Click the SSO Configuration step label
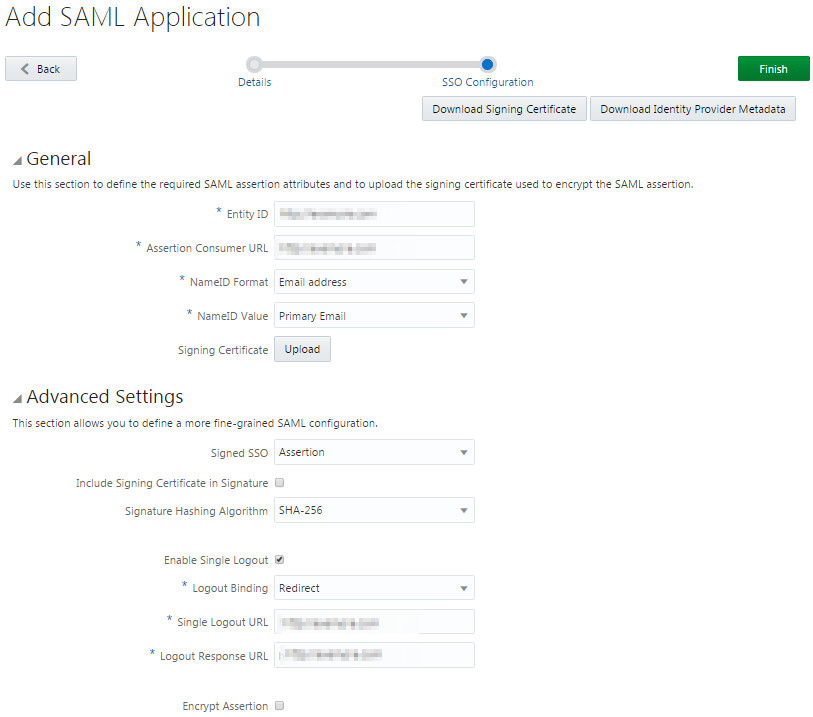This screenshot has width=813, height=717. point(487,82)
